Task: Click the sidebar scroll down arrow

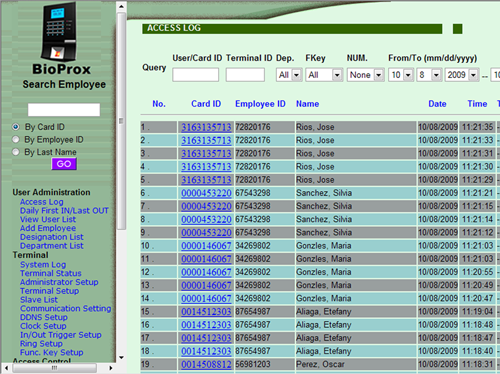Action: point(121,358)
